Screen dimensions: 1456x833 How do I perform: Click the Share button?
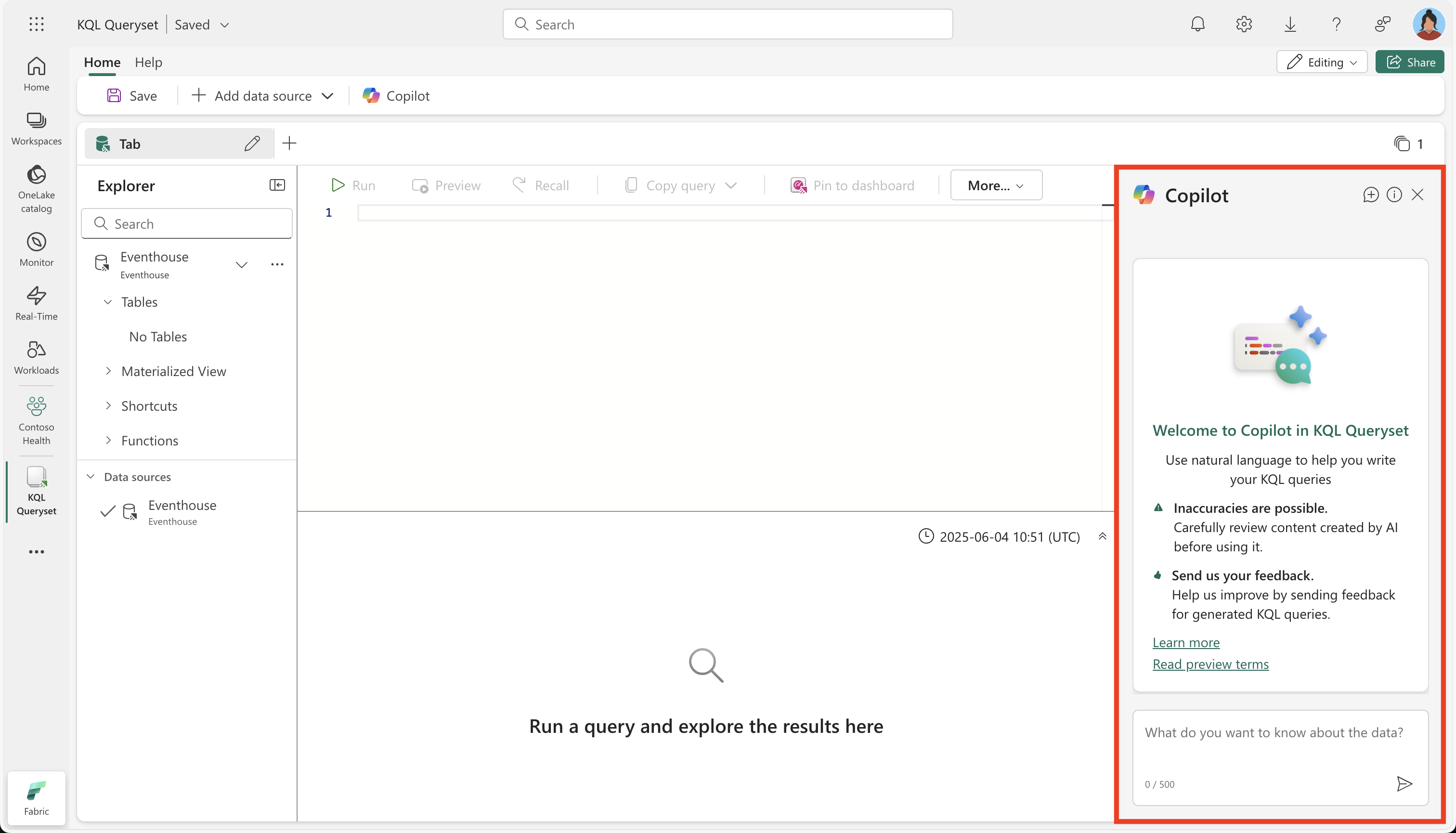tap(1410, 62)
